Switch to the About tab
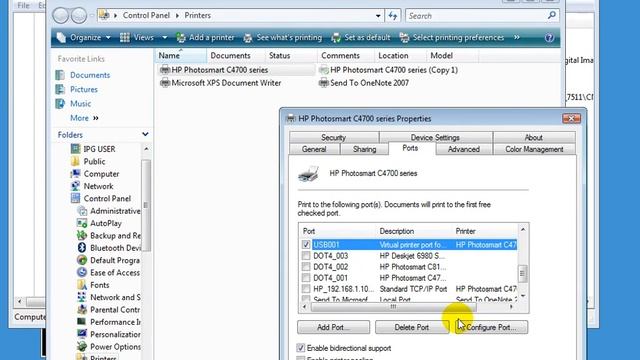This screenshot has width=640, height=360. (x=534, y=137)
